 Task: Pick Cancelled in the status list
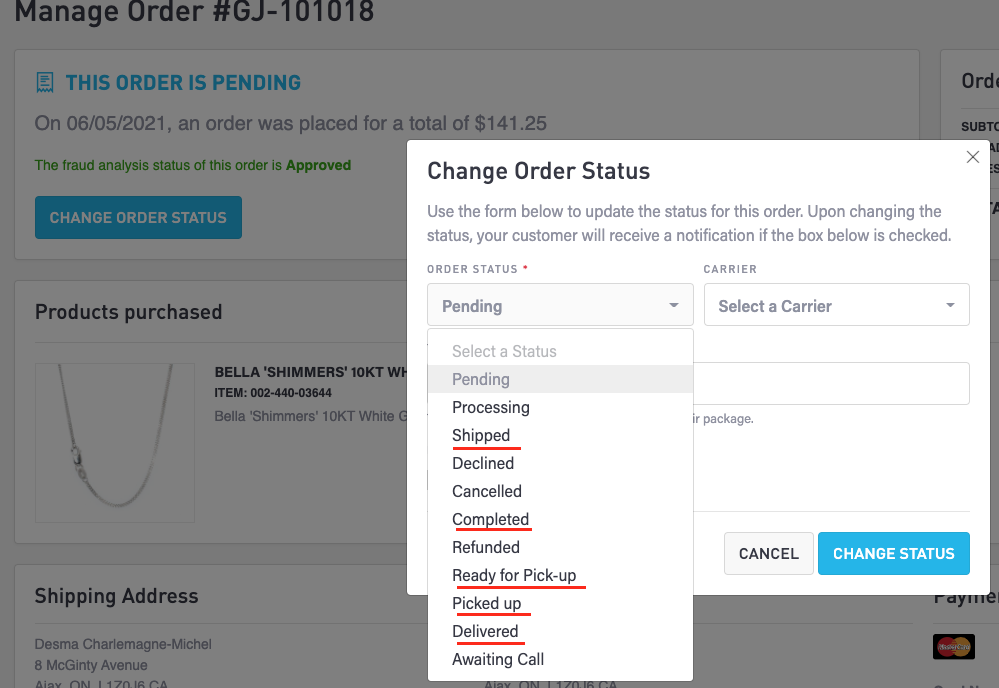487,491
